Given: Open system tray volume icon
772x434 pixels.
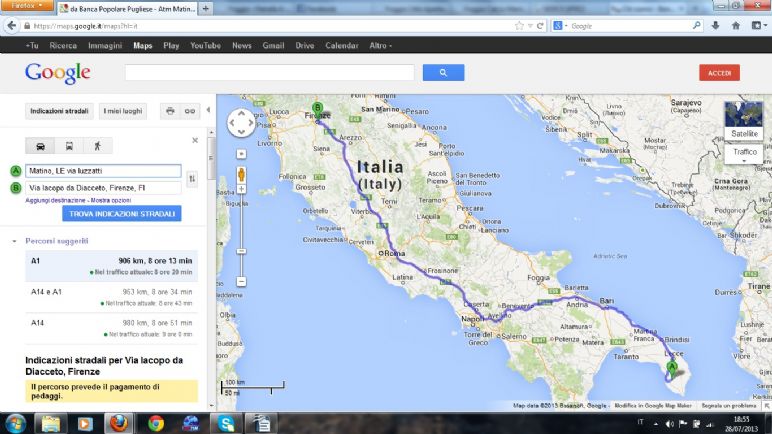Looking at the screenshot, I should point(670,424).
